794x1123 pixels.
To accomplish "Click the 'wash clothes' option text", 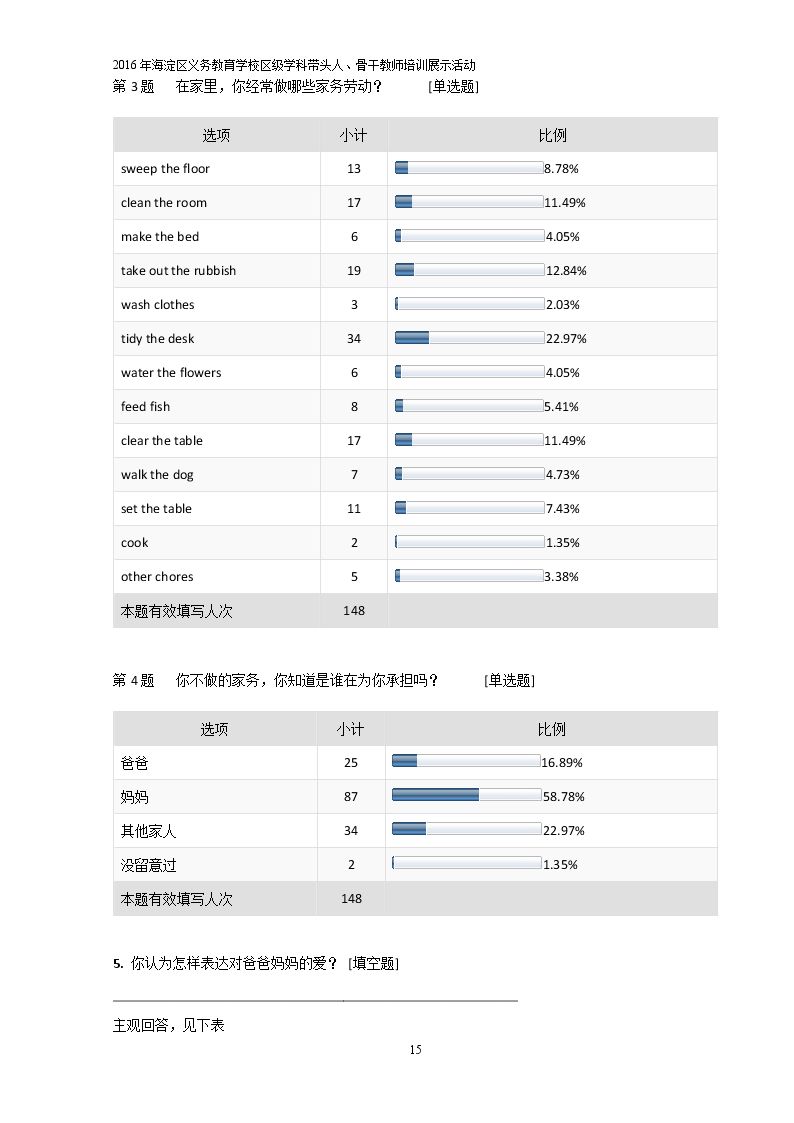I will (158, 304).
